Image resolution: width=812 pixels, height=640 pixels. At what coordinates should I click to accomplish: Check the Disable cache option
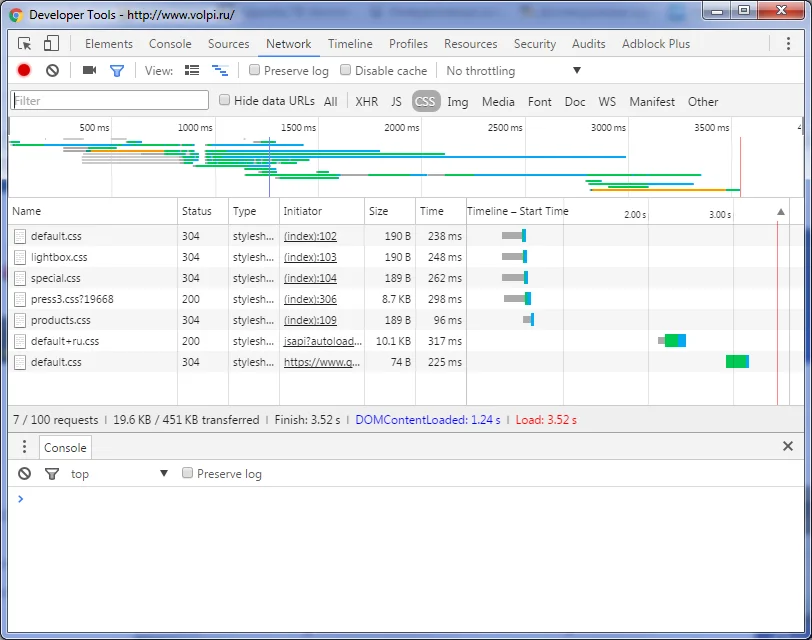[343, 70]
